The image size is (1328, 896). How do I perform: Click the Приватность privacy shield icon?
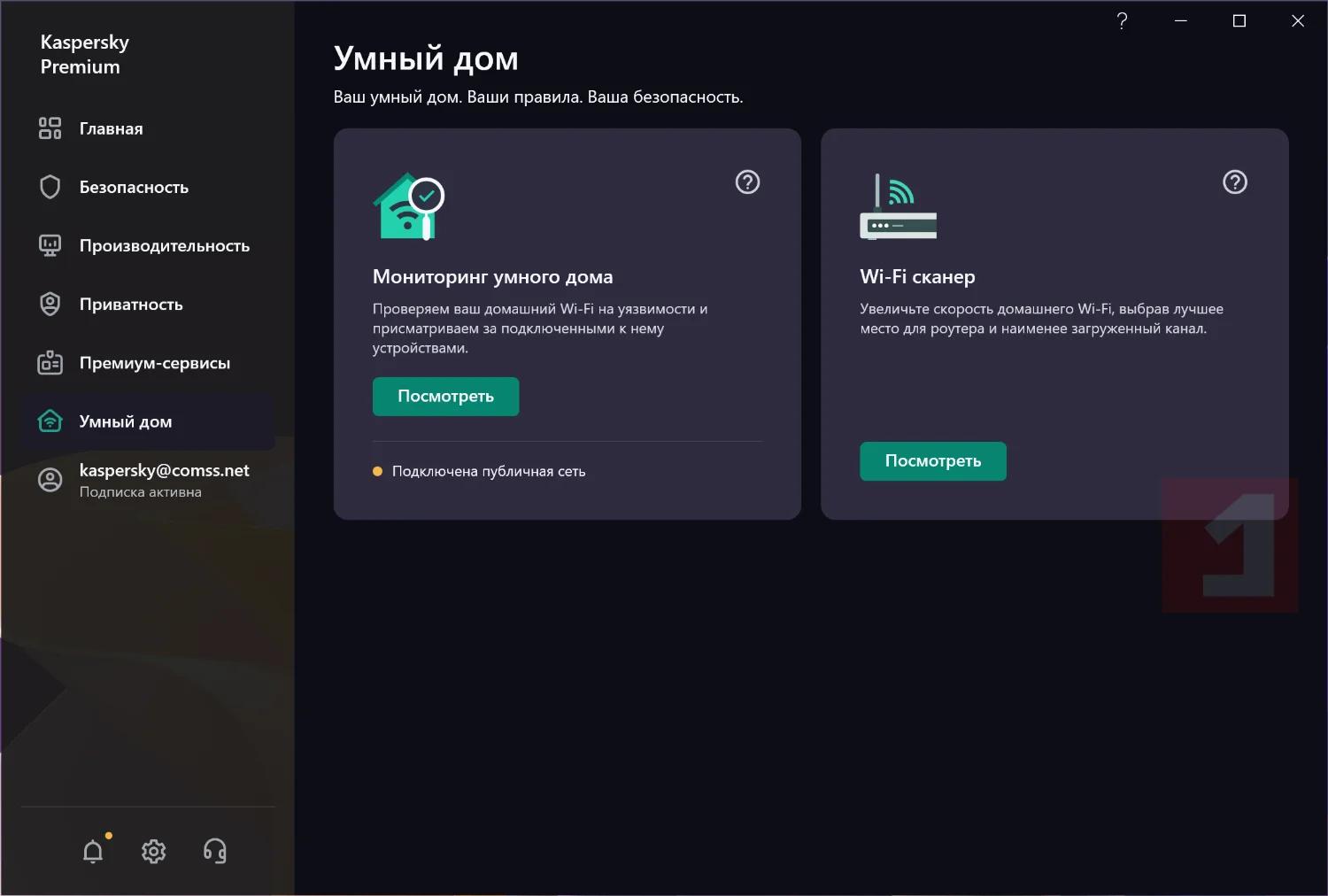click(x=50, y=304)
